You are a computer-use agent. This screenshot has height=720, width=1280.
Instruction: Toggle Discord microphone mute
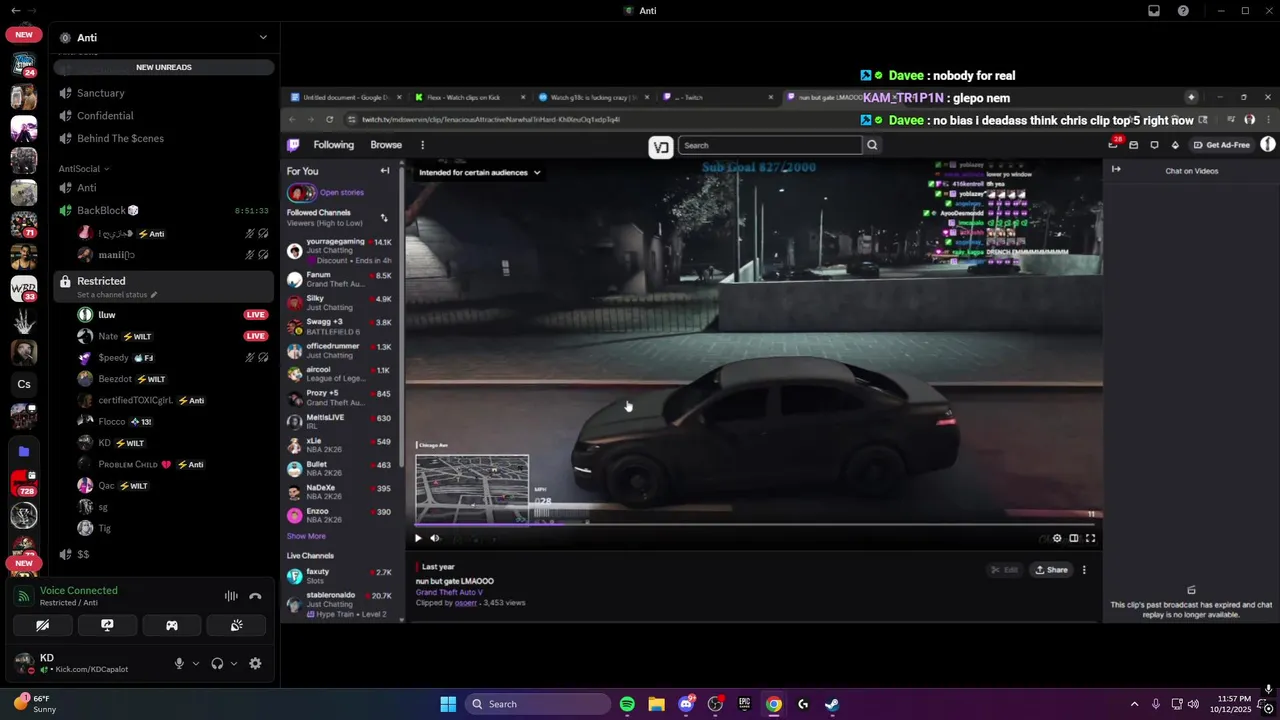click(x=179, y=663)
